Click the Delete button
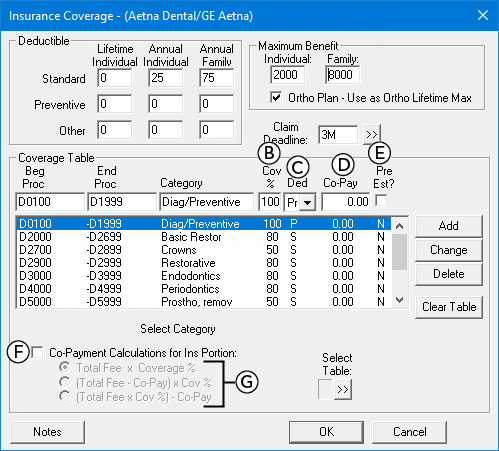 coord(449,274)
